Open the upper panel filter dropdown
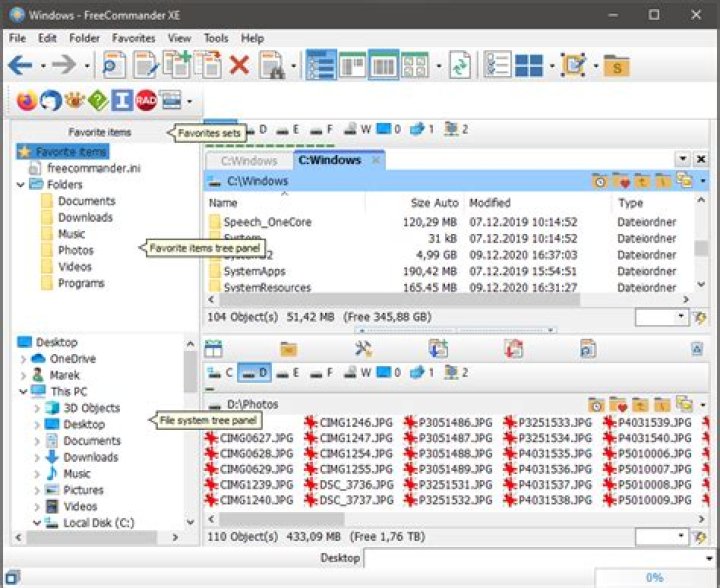 tap(681, 316)
